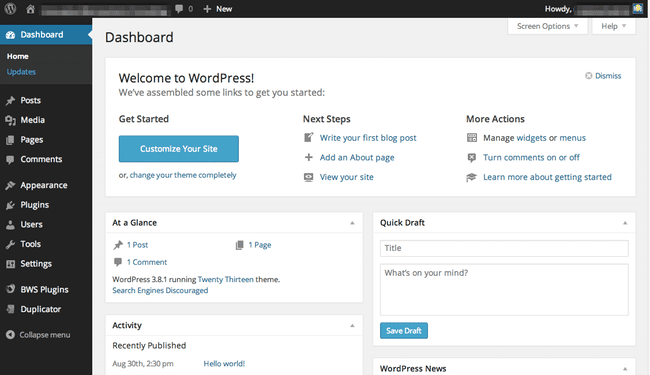Open Write your first blog post link

coord(368,138)
